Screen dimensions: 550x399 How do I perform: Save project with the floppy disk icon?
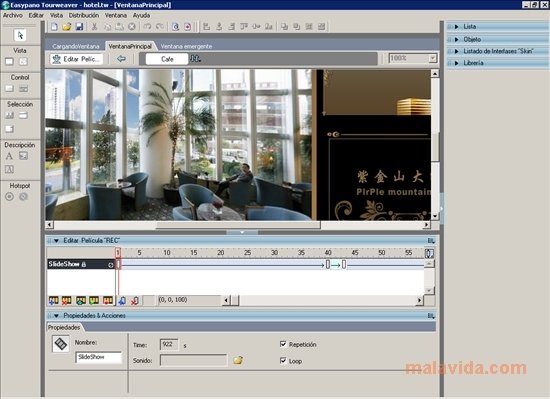click(x=79, y=27)
